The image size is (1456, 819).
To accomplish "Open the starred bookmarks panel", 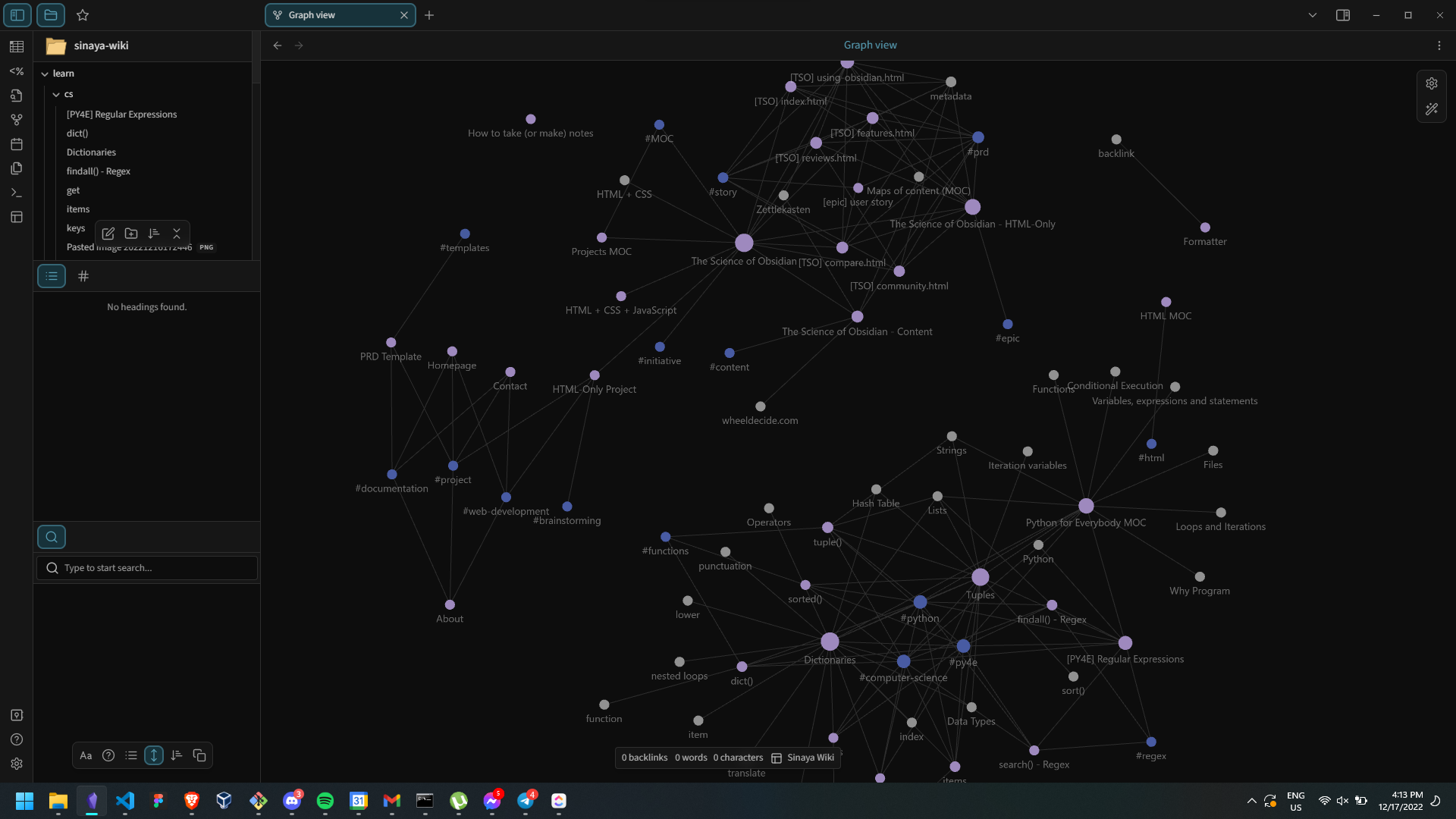I will [x=83, y=15].
